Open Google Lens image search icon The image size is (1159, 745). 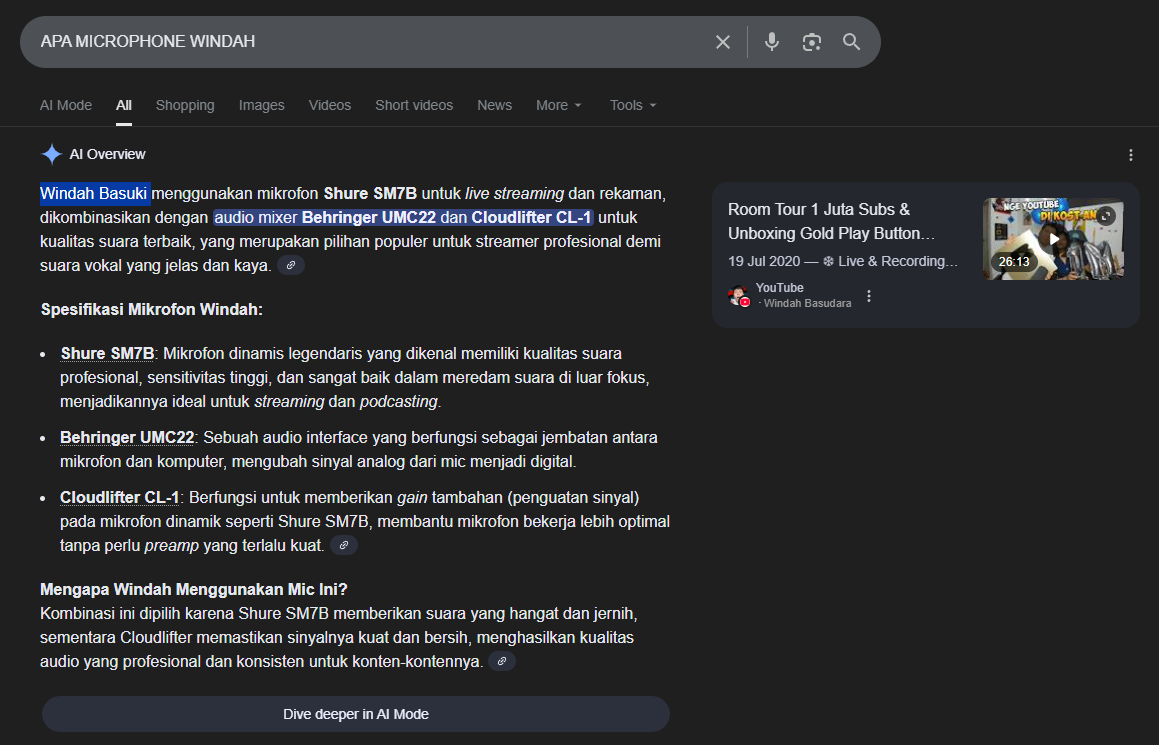(812, 42)
